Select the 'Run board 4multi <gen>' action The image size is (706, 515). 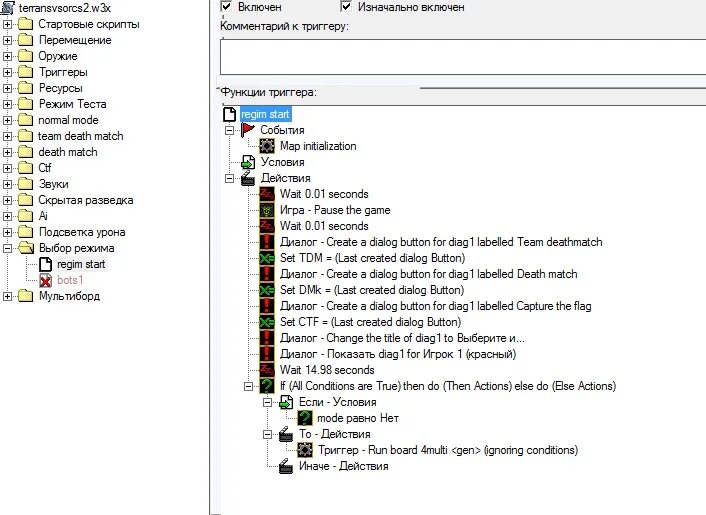448,450
